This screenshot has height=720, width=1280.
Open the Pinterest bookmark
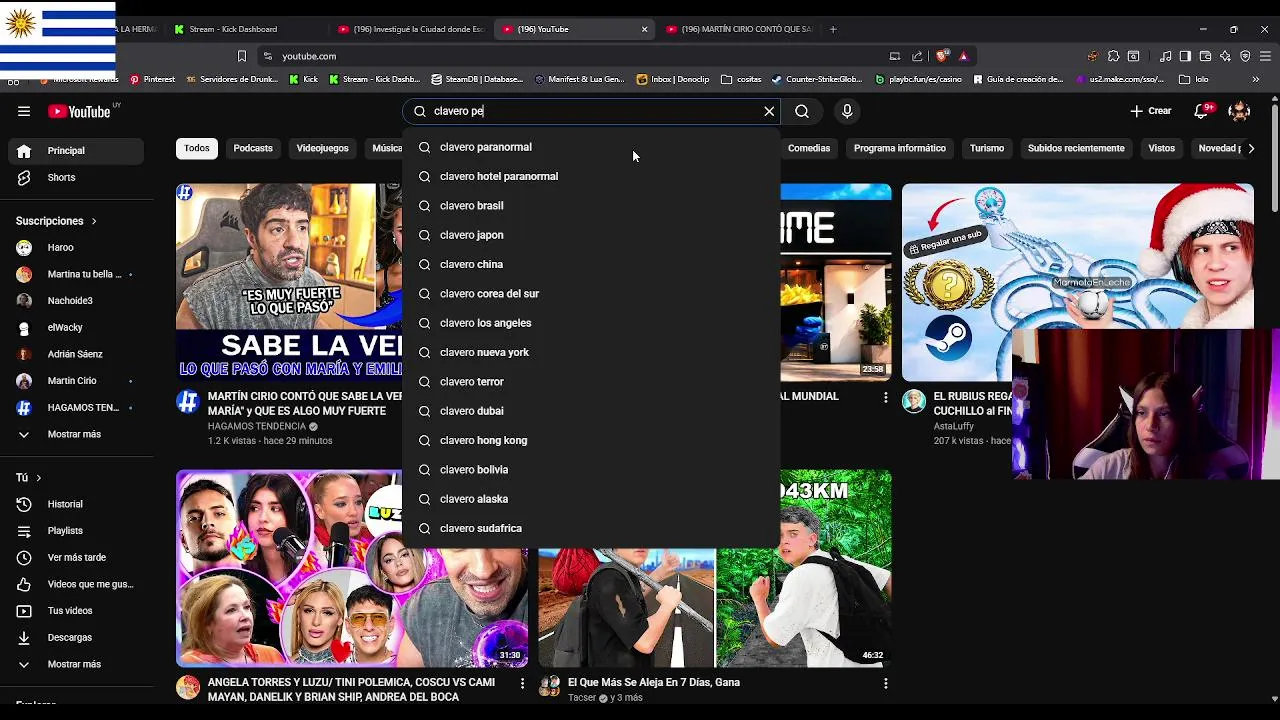[152, 79]
